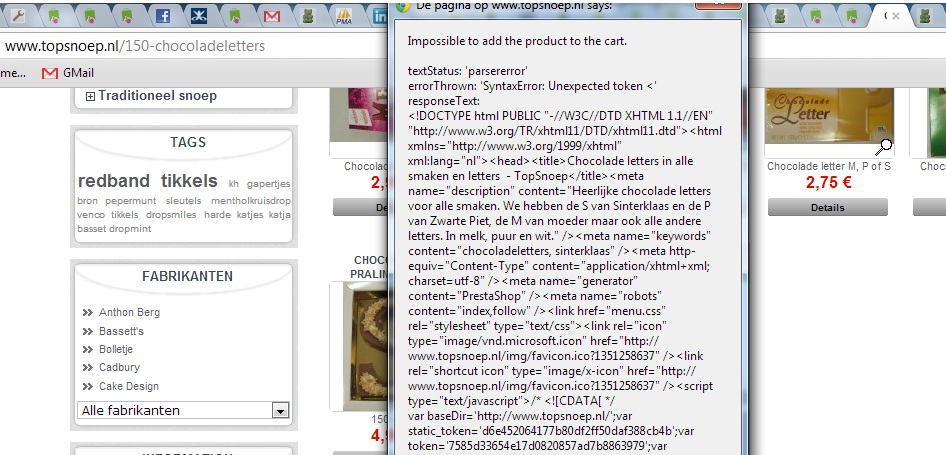Click the TAGS block heading
Image resolution: width=946 pixels, height=455 pixels.
click(188, 142)
